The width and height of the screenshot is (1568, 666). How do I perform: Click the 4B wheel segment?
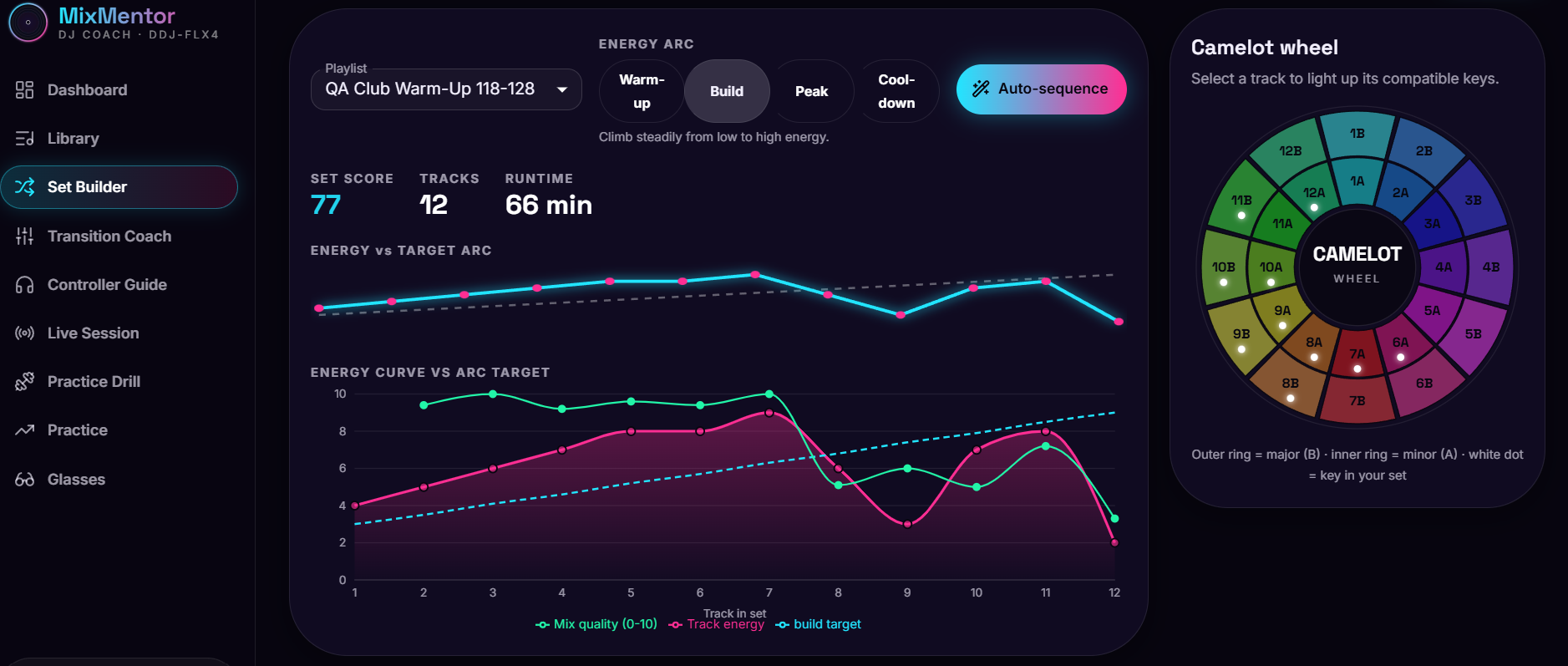[x=1491, y=267]
